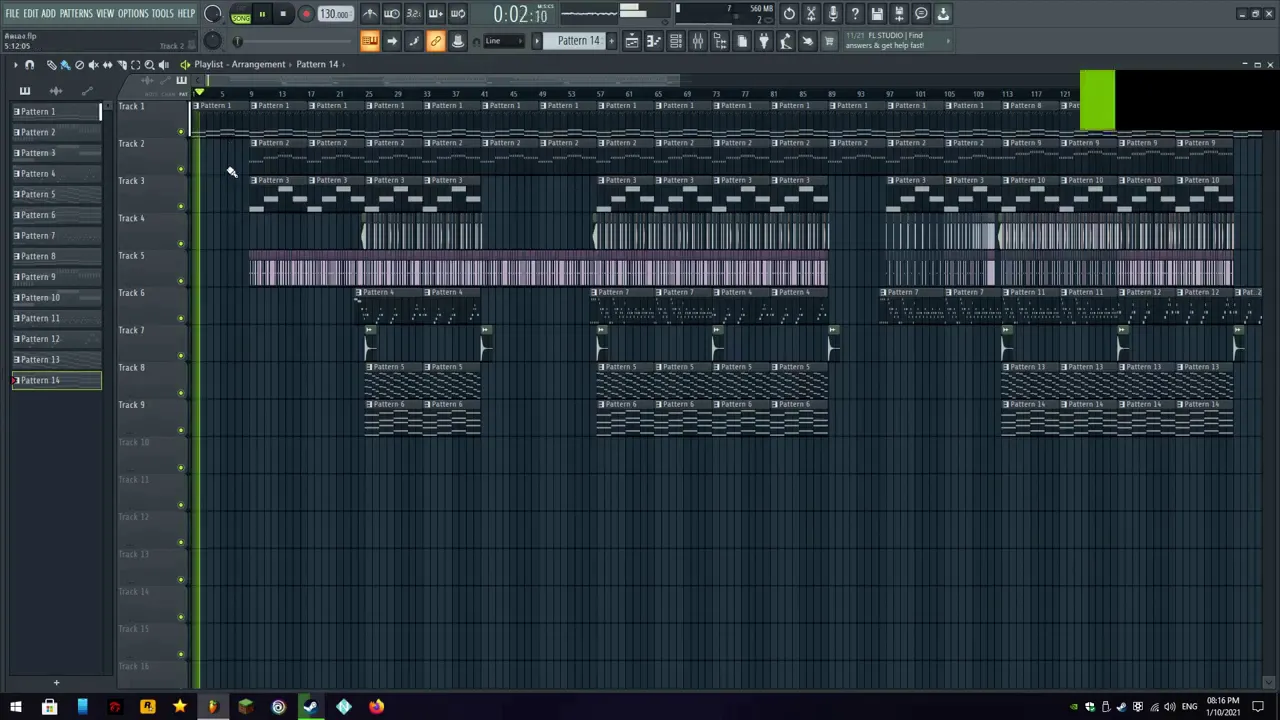The image size is (1280, 720).
Task: Open Steam from the taskbar
Action: click(x=311, y=707)
